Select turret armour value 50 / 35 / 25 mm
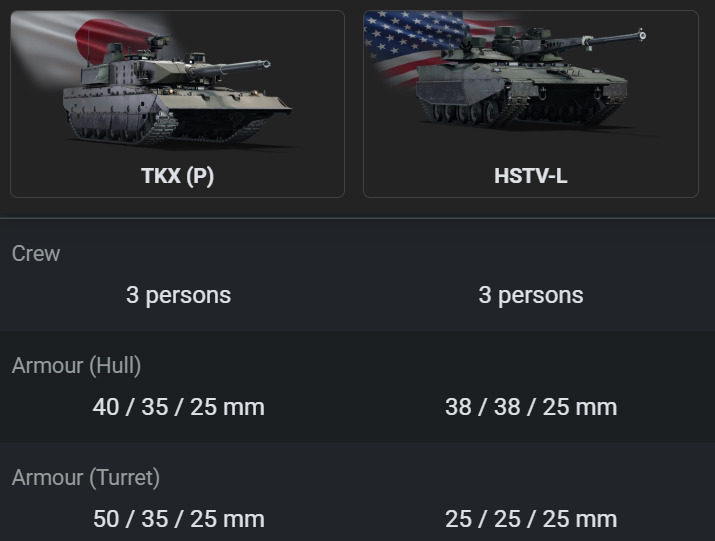The width and height of the screenshot is (715, 541). 178,519
